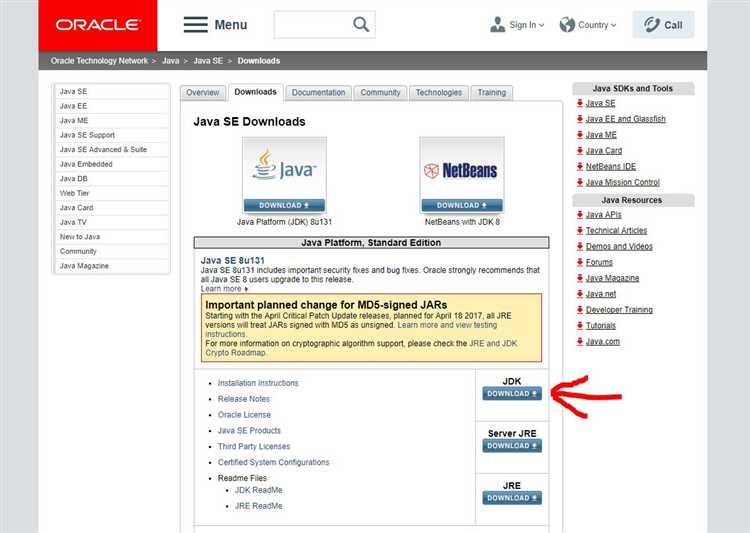Click the Country globe icon

[567, 24]
